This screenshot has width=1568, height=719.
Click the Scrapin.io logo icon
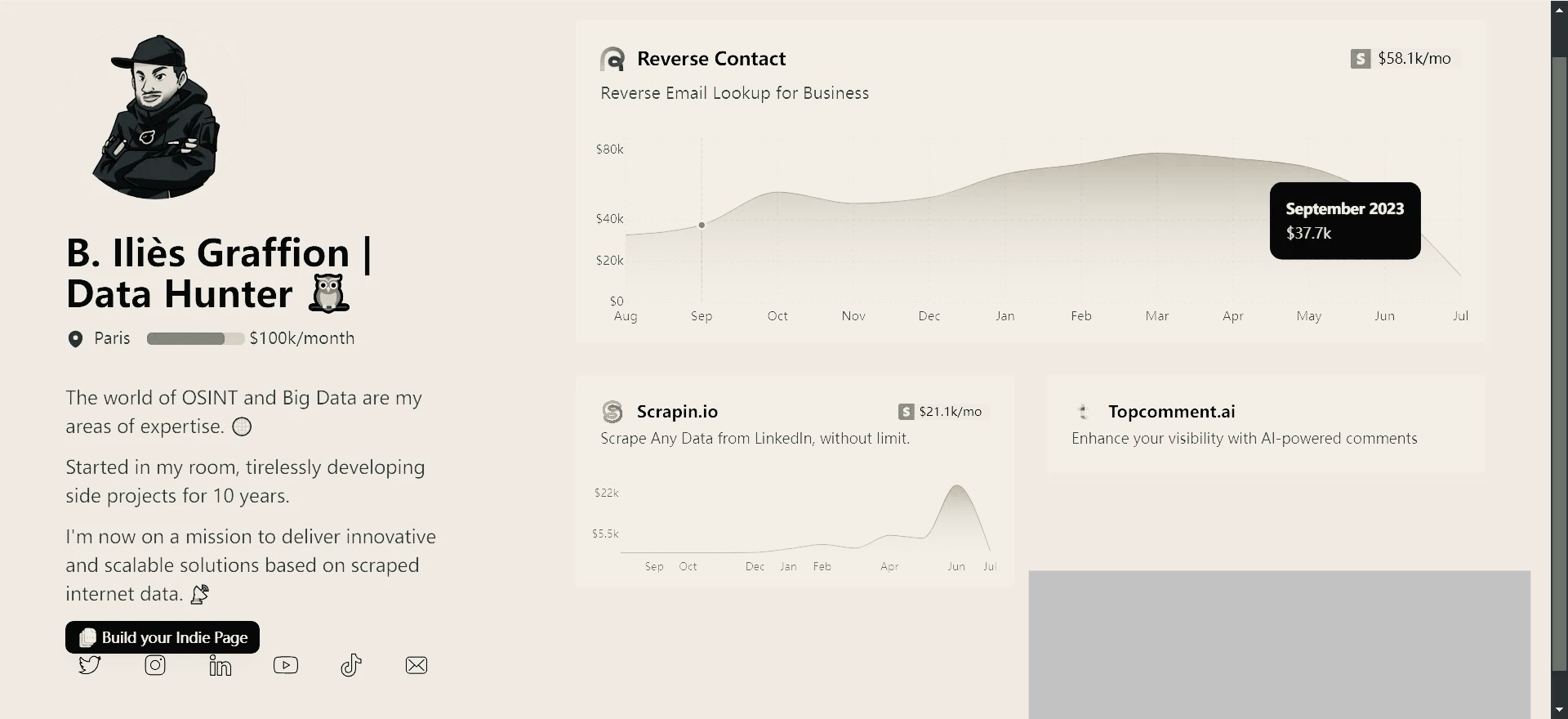point(612,412)
